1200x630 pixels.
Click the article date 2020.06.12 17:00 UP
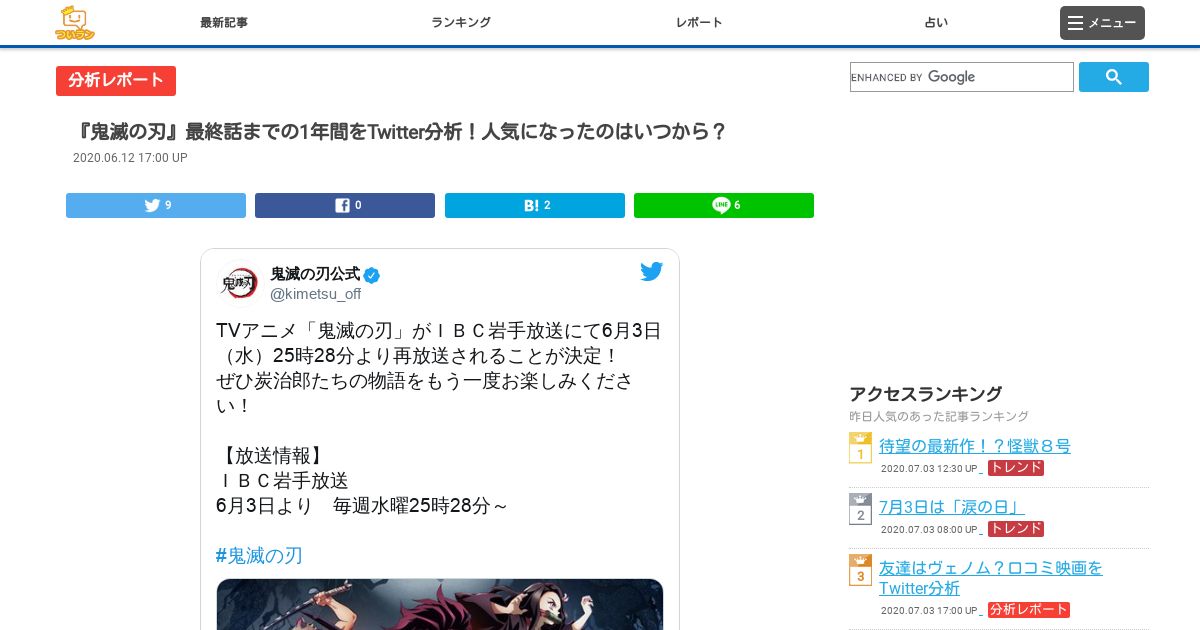click(130, 158)
